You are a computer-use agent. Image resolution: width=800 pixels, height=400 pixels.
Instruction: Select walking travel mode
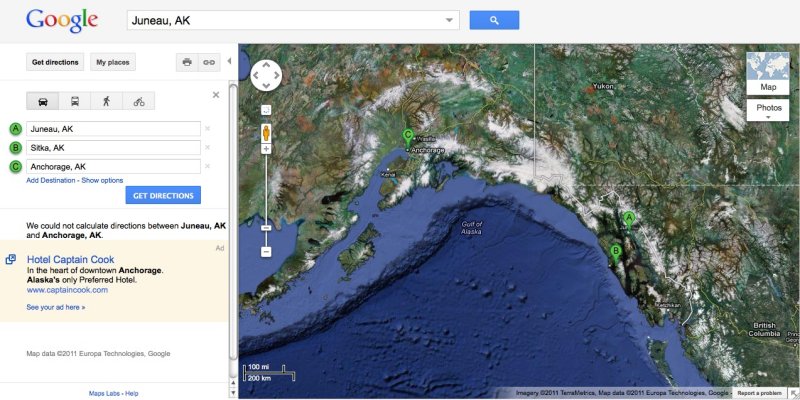pyautogui.click(x=107, y=101)
